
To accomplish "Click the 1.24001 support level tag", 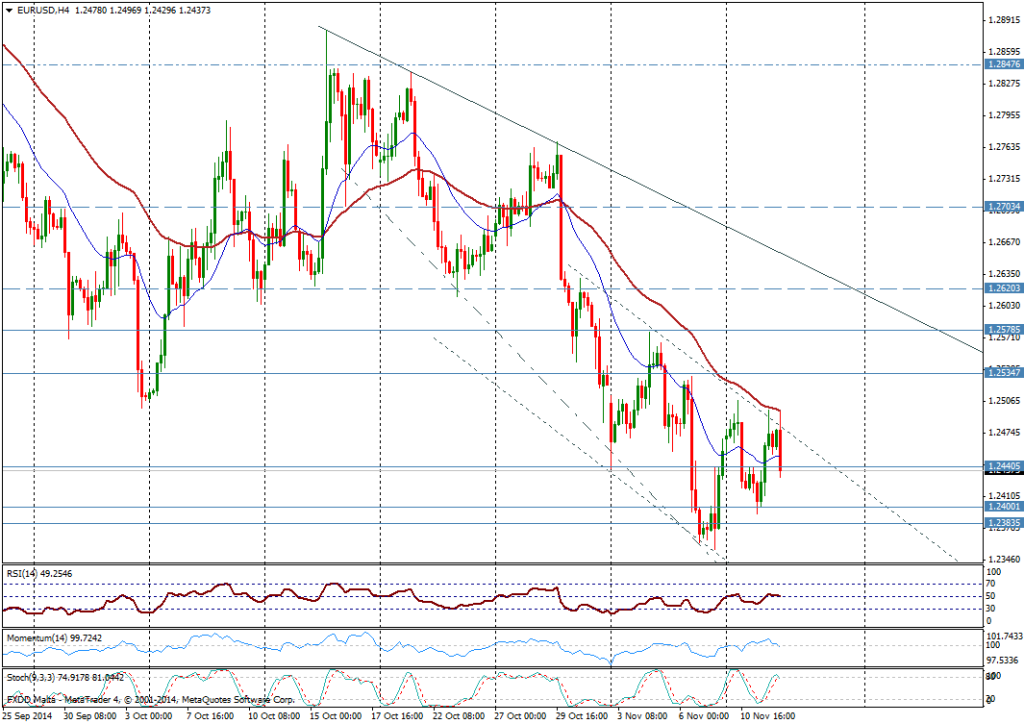I will pyautogui.click(x=1003, y=507).
